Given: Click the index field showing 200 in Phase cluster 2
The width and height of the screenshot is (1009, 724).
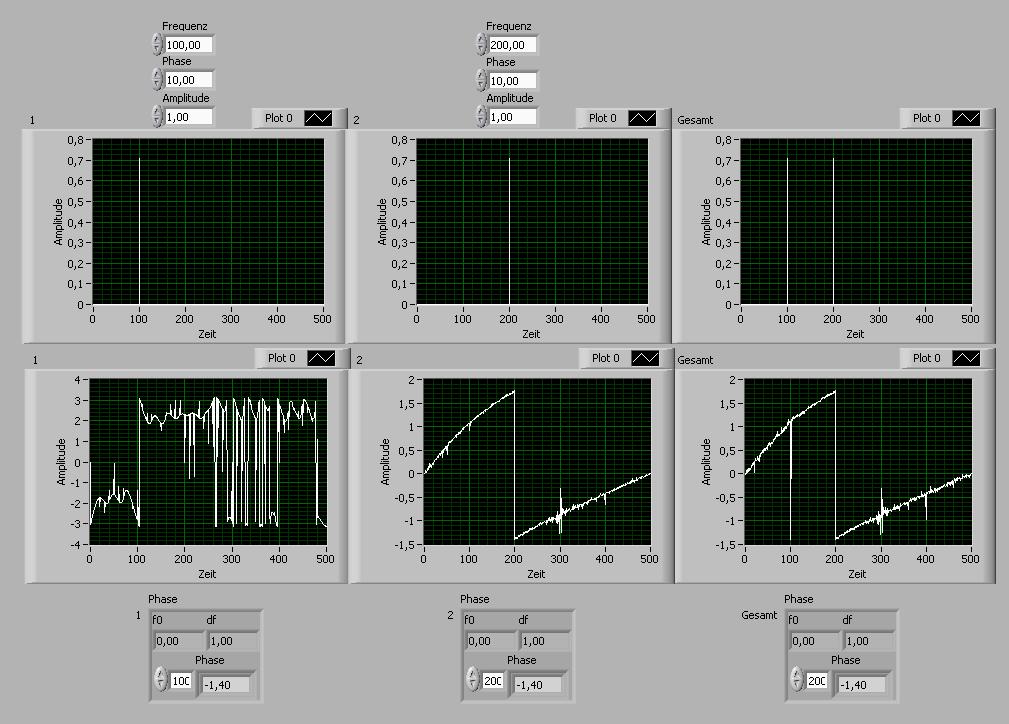Looking at the screenshot, I should point(493,681).
